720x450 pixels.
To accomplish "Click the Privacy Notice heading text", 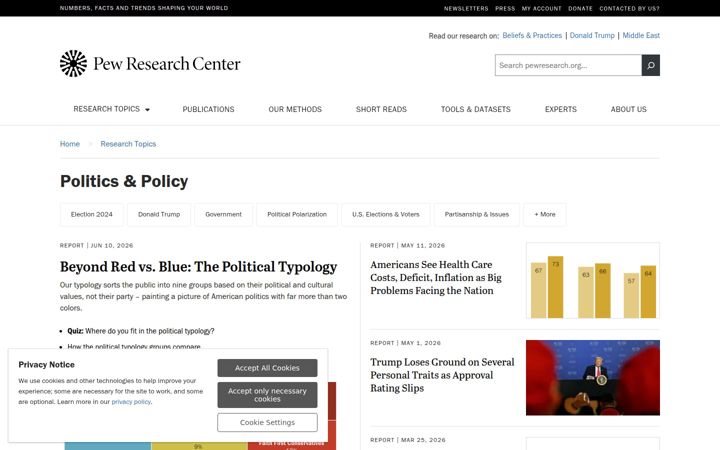I will (x=46, y=365).
